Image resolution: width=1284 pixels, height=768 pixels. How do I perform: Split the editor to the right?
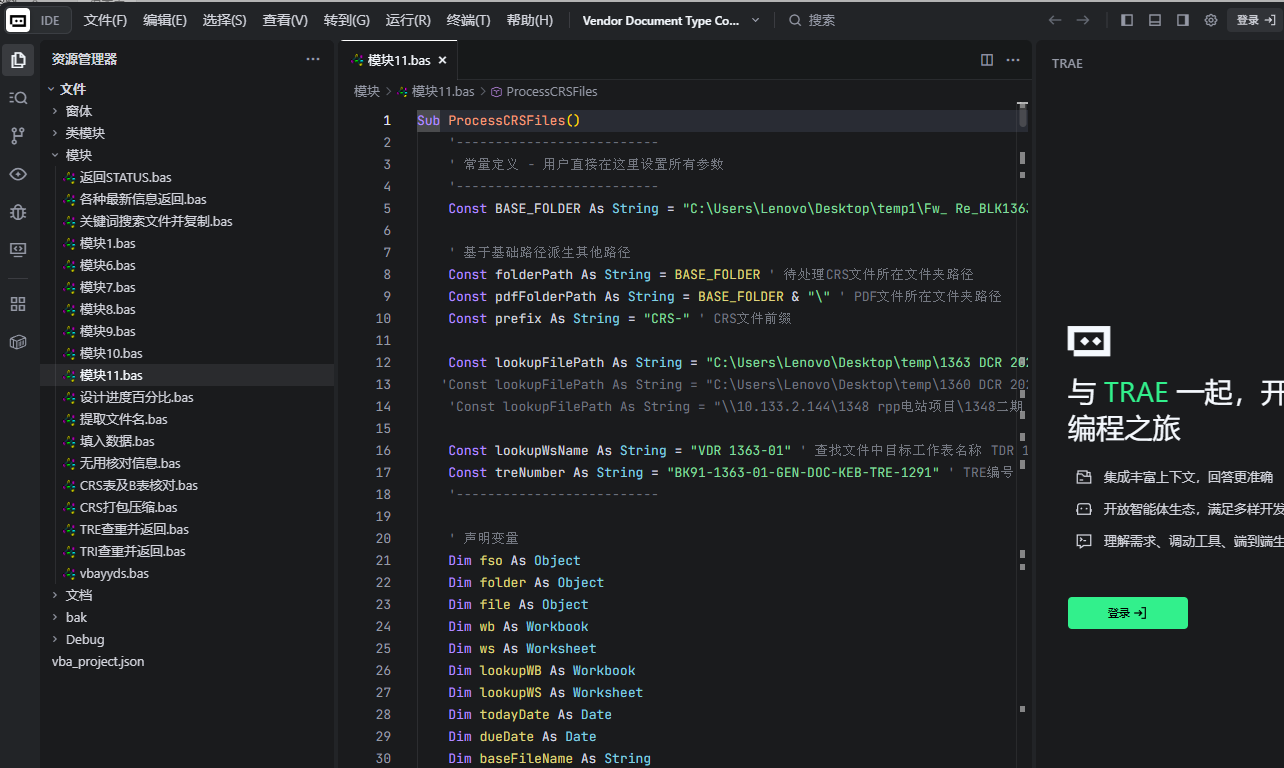click(987, 60)
